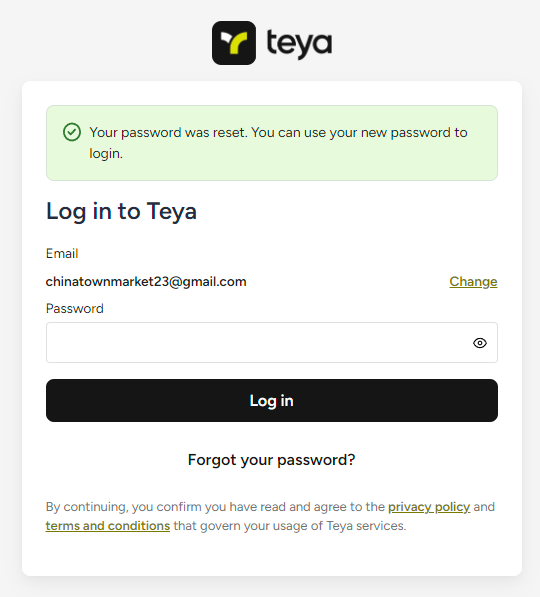Click the Password field label
This screenshot has height=597, width=540.
click(x=75, y=308)
